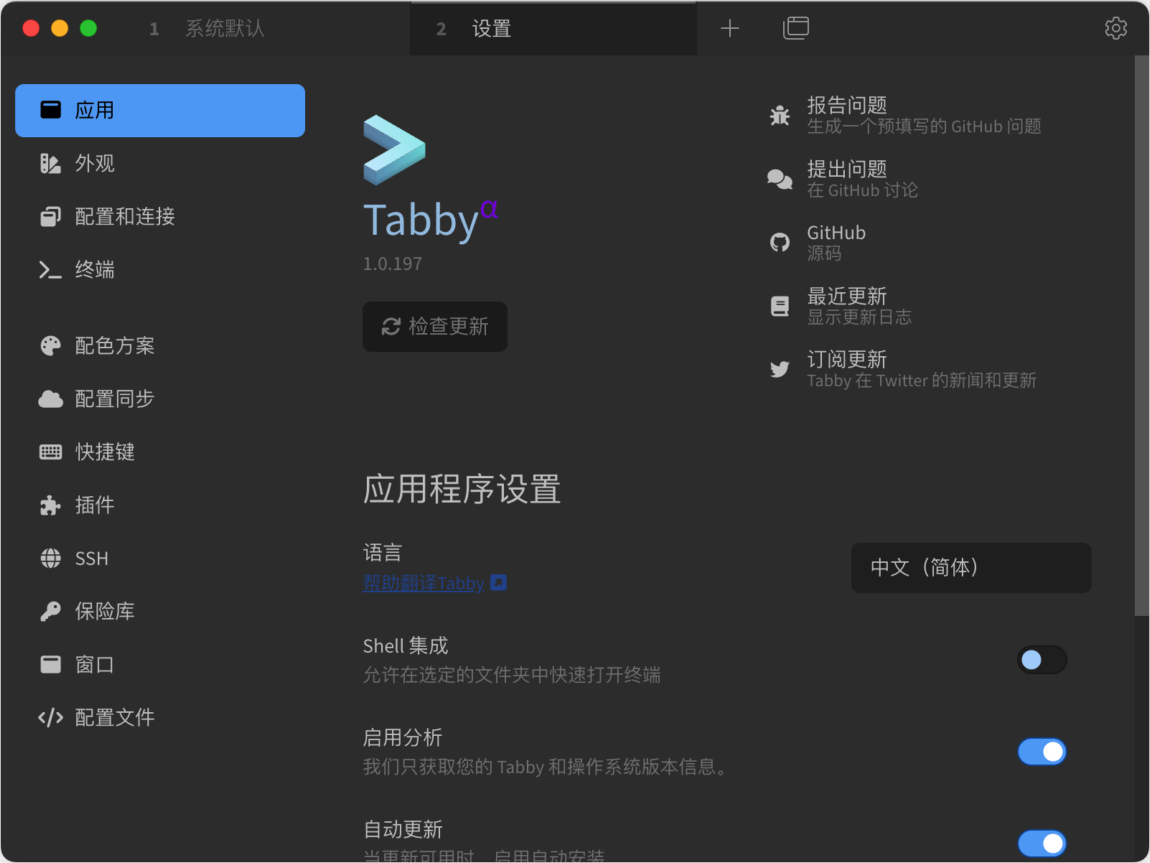Select the 设置 tab
Viewport: 1150px width, 863px height.
coord(553,29)
